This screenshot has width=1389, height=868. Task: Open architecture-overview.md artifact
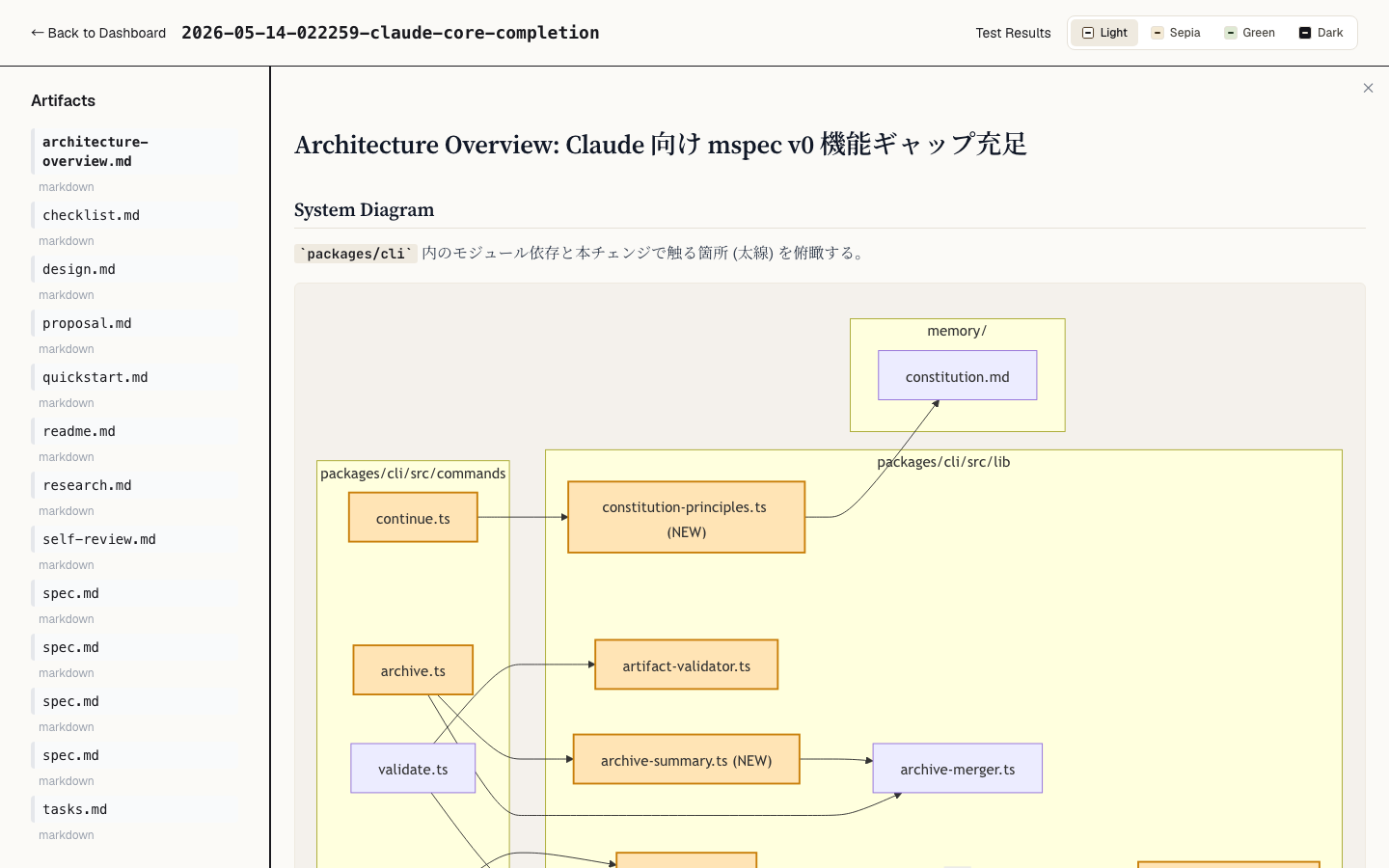coord(134,151)
